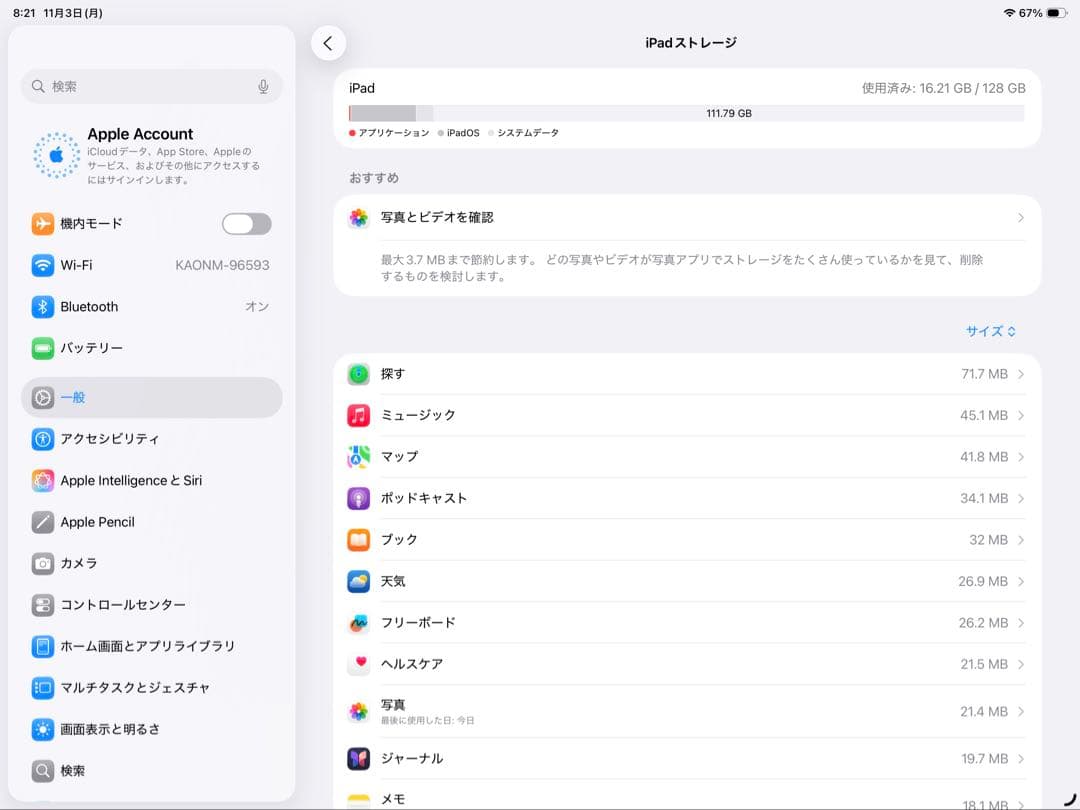
Task: Open Wi-Fi network KAONM-96593 settings
Action: click(150, 265)
